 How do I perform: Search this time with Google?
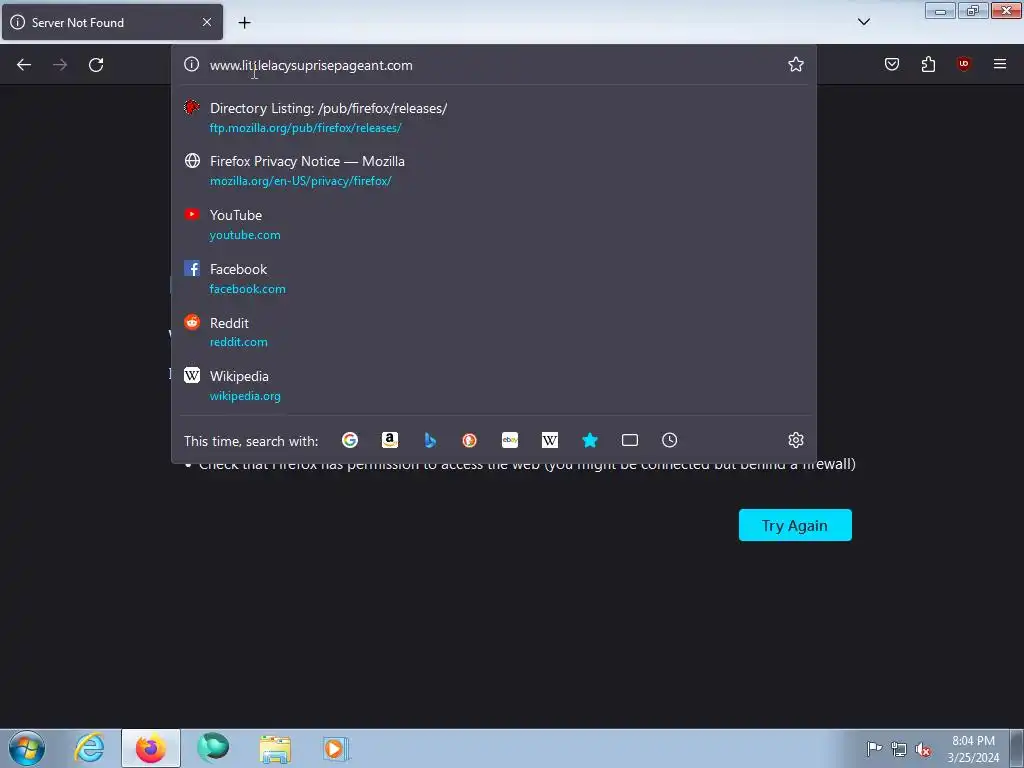[x=350, y=440]
